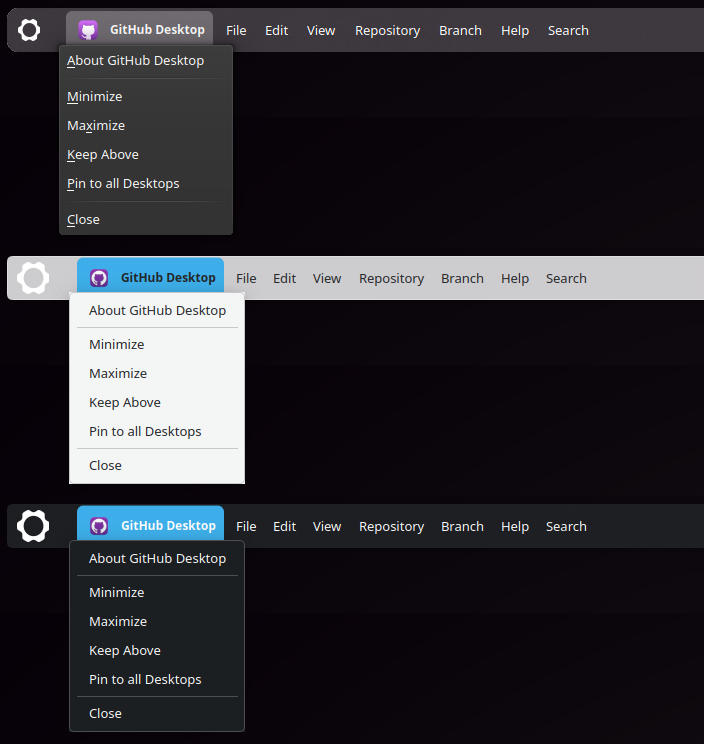Click GitHub Desktop cat icon in top panel
Screen dimensions: 704x744
click(88, 30)
